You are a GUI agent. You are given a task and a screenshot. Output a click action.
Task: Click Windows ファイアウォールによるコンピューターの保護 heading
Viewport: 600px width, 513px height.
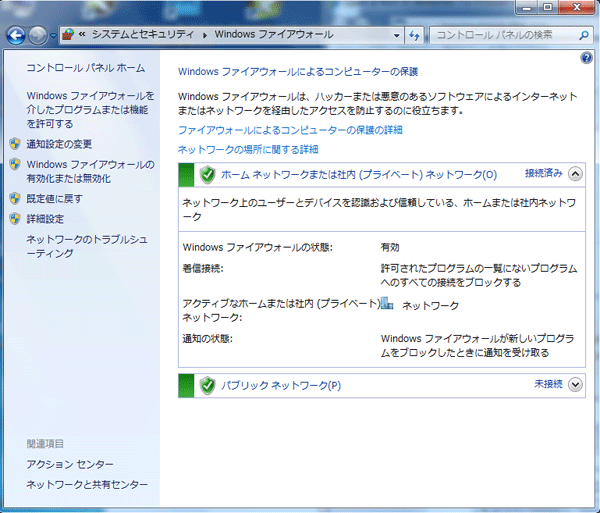[298, 72]
